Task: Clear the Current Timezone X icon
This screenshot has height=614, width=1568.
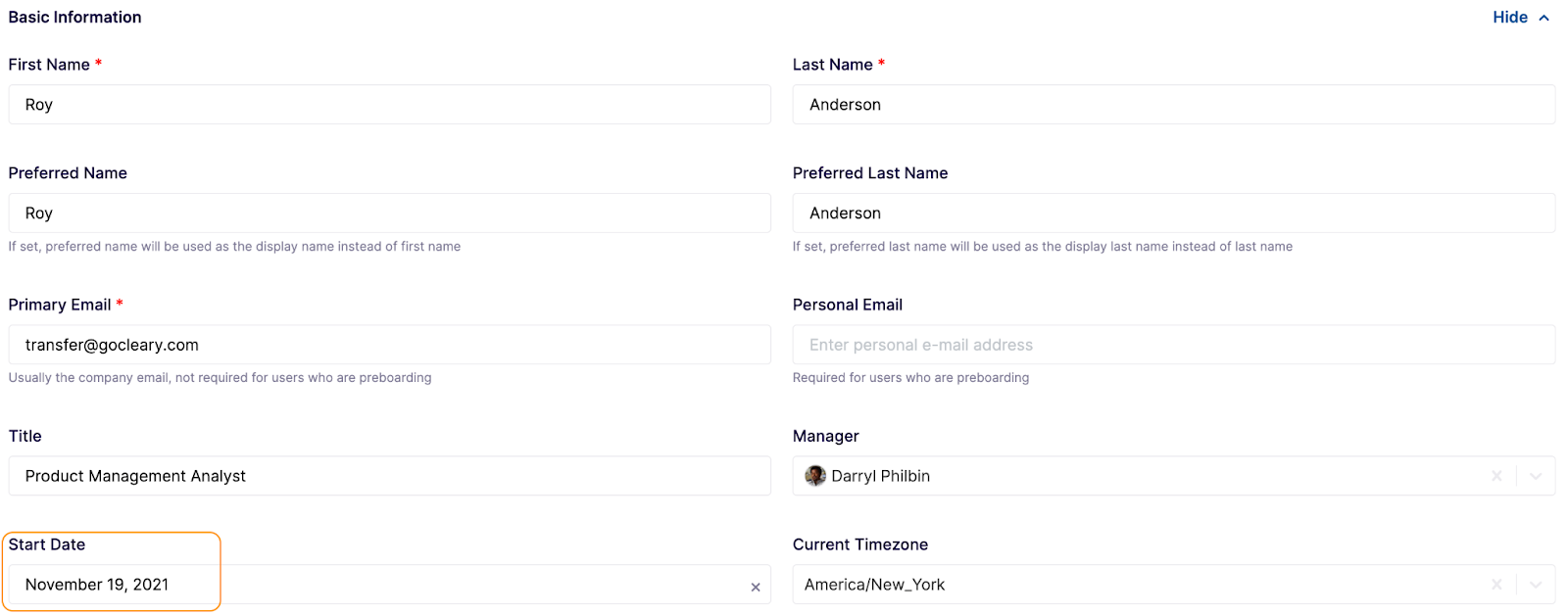Action: click(1496, 585)
